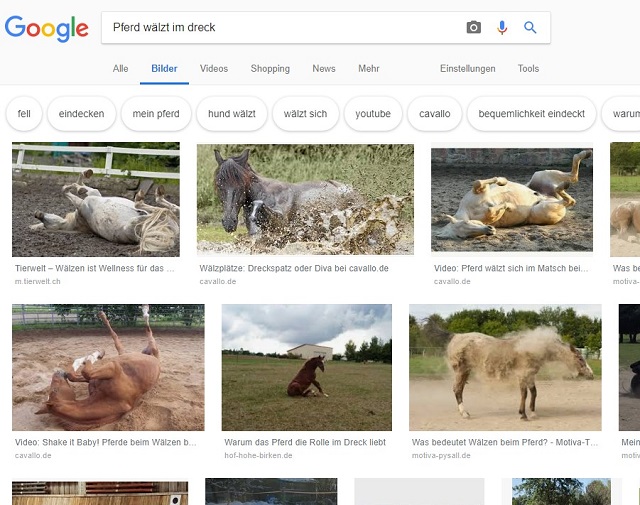
Task: Select 'hund wälzt' suggestion chip
Action: point(232,113)
